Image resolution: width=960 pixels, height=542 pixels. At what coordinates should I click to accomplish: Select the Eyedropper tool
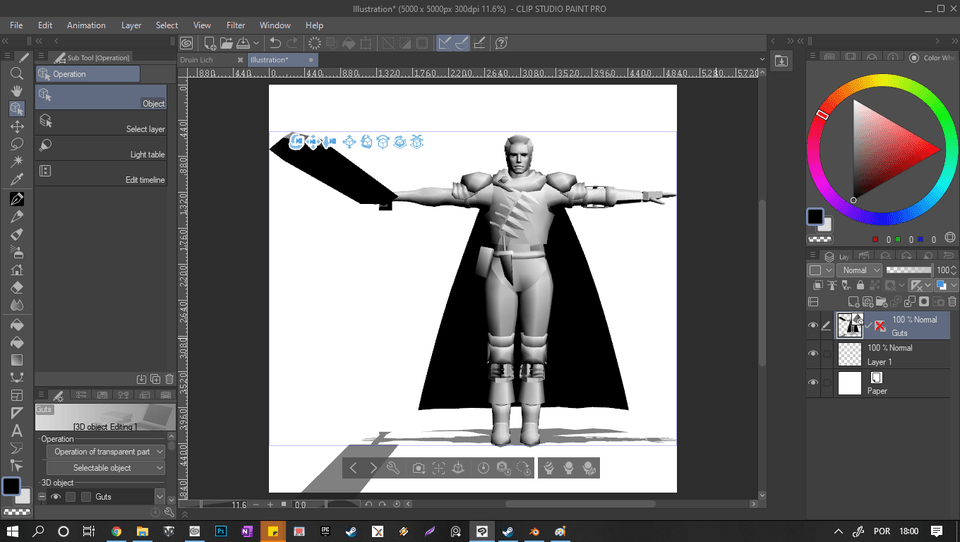(x=17, y=179)
